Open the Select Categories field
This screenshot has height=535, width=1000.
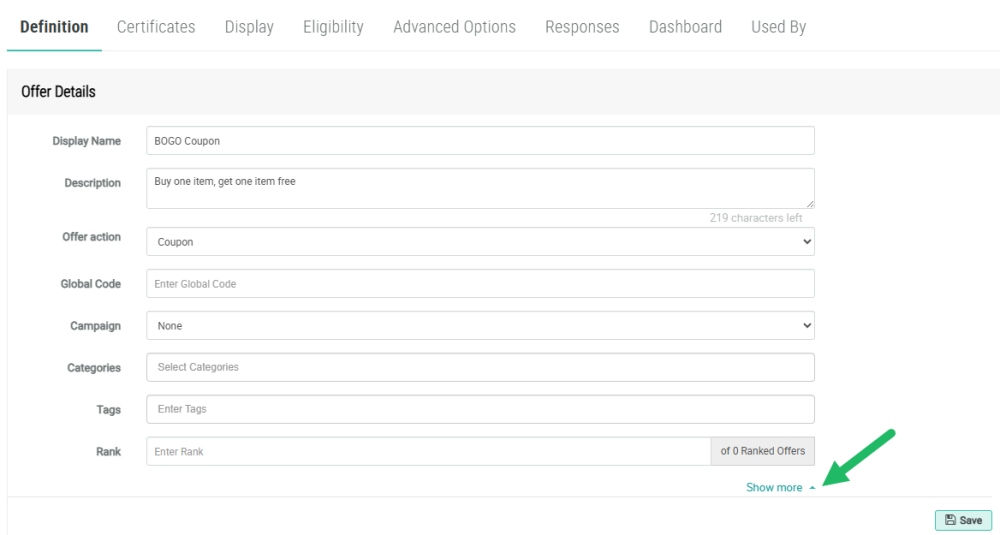click(x=480, y=367)
